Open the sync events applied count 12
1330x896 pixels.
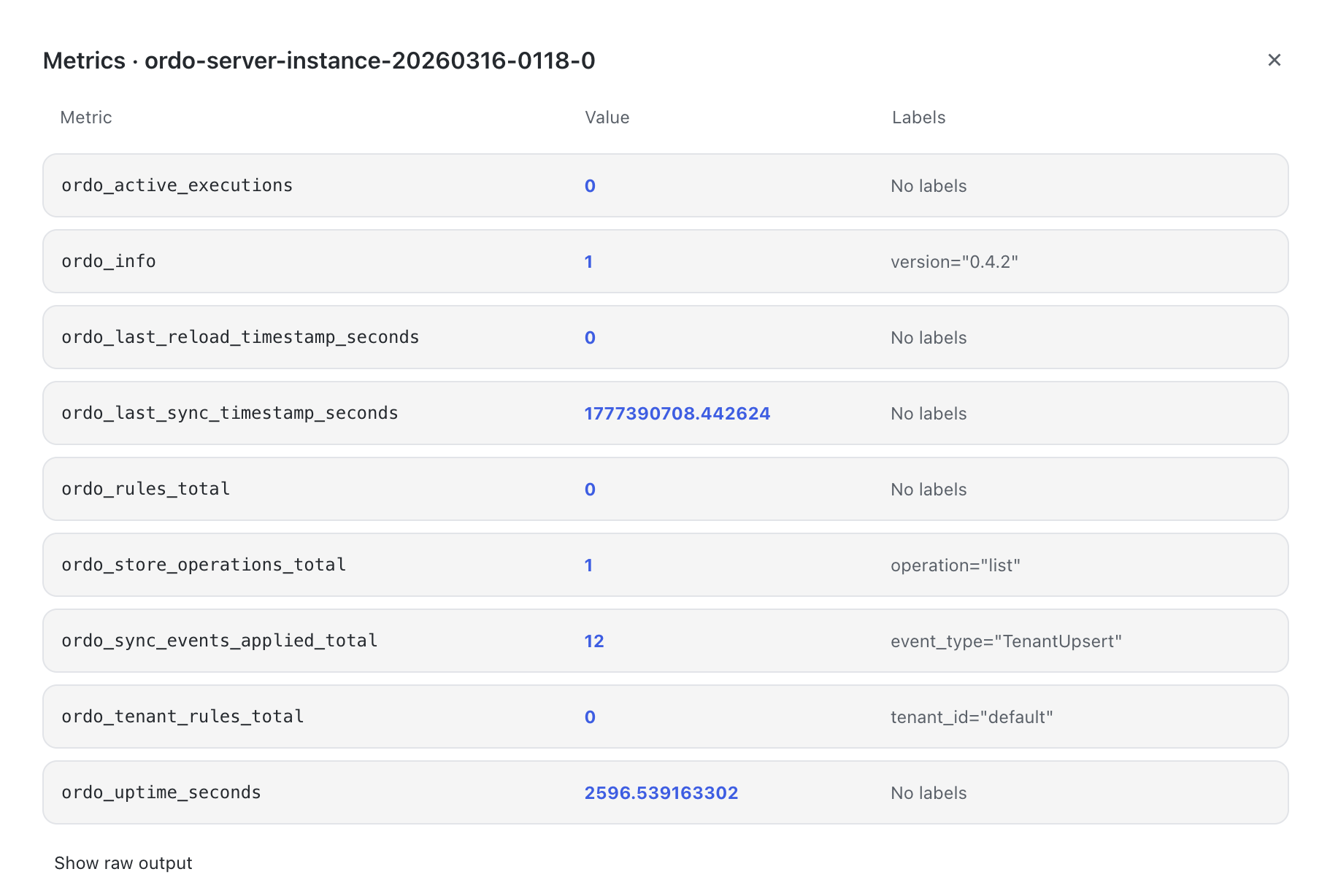593,641
